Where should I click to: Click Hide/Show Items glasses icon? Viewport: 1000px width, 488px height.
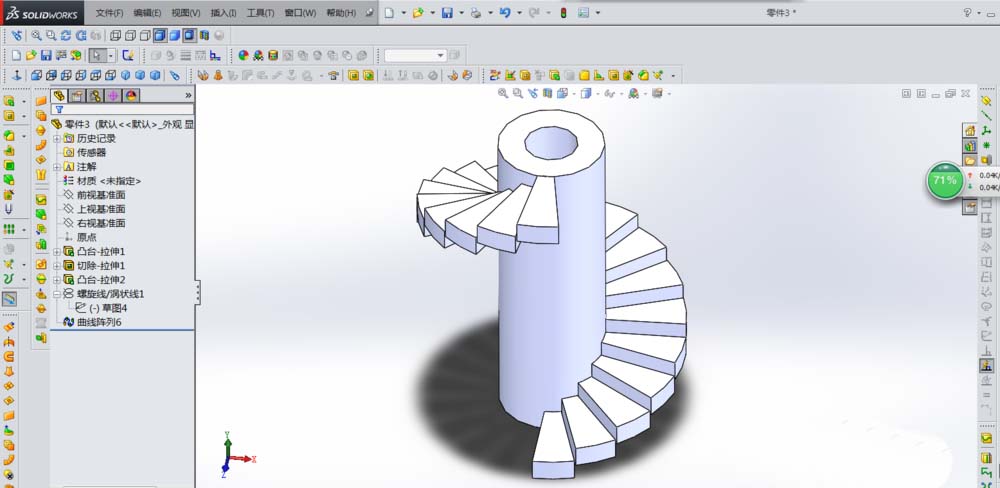609,93
